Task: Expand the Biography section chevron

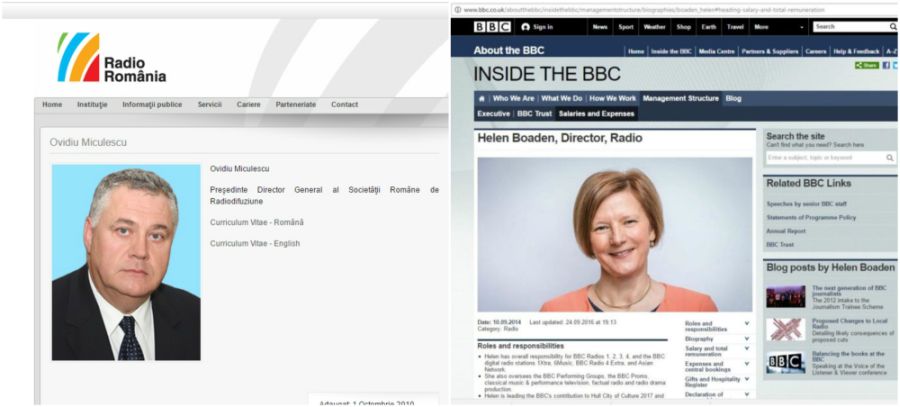Action: pos(747,339)
